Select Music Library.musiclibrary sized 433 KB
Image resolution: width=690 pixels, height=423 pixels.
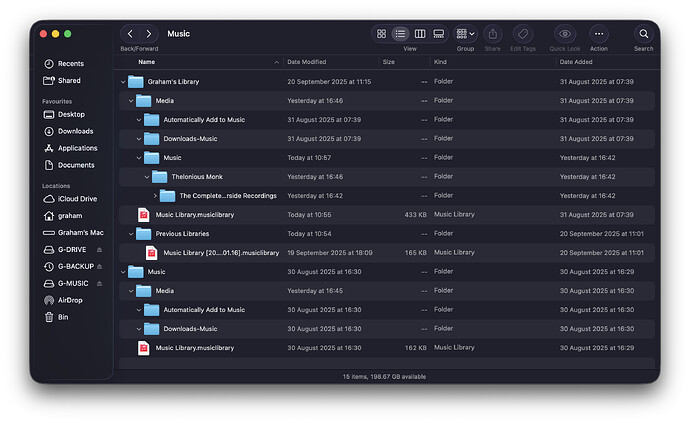(x=386, y=215)
